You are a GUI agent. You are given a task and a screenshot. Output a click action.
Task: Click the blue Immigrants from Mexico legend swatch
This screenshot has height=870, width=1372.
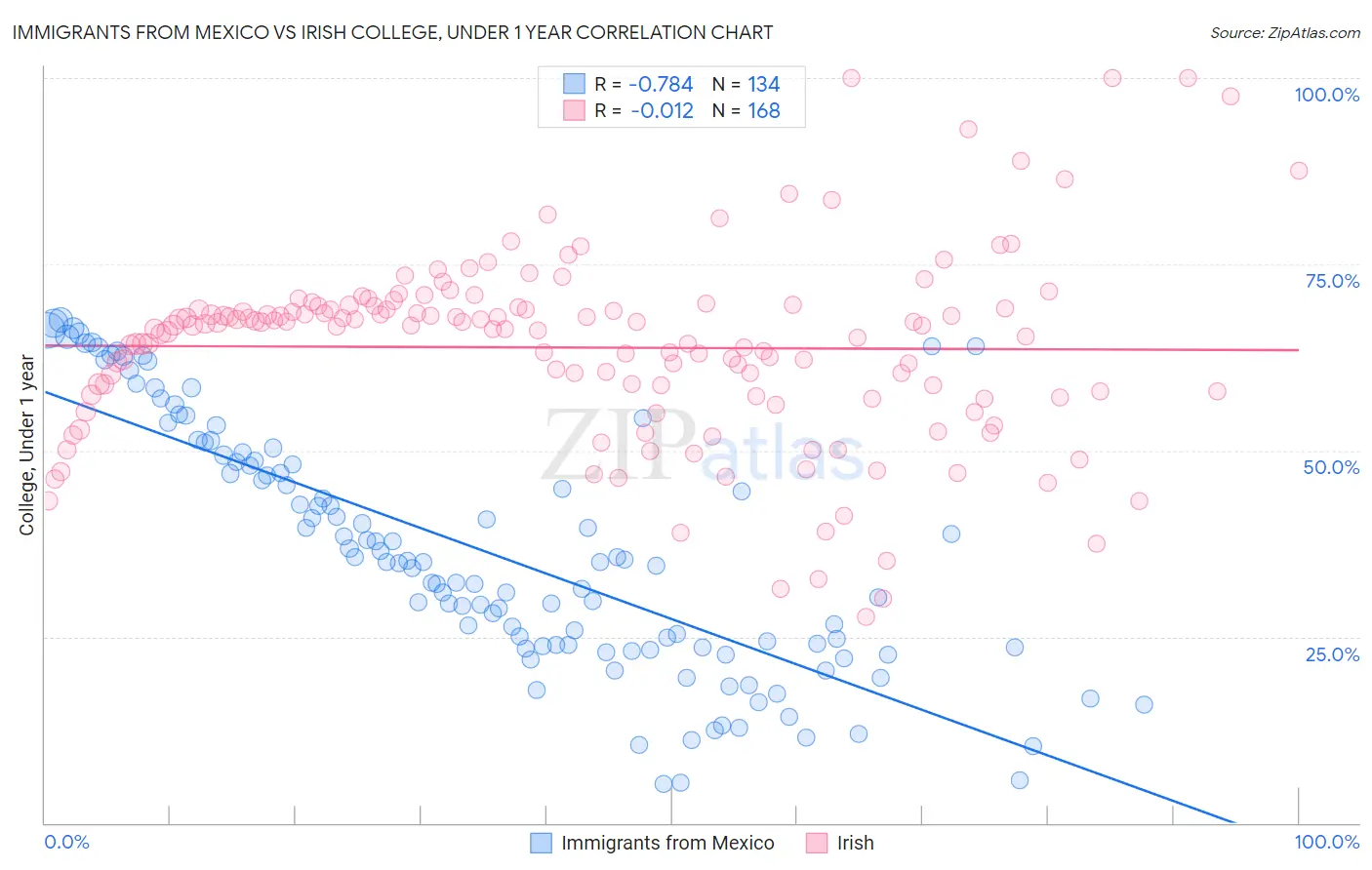[542, 843]
